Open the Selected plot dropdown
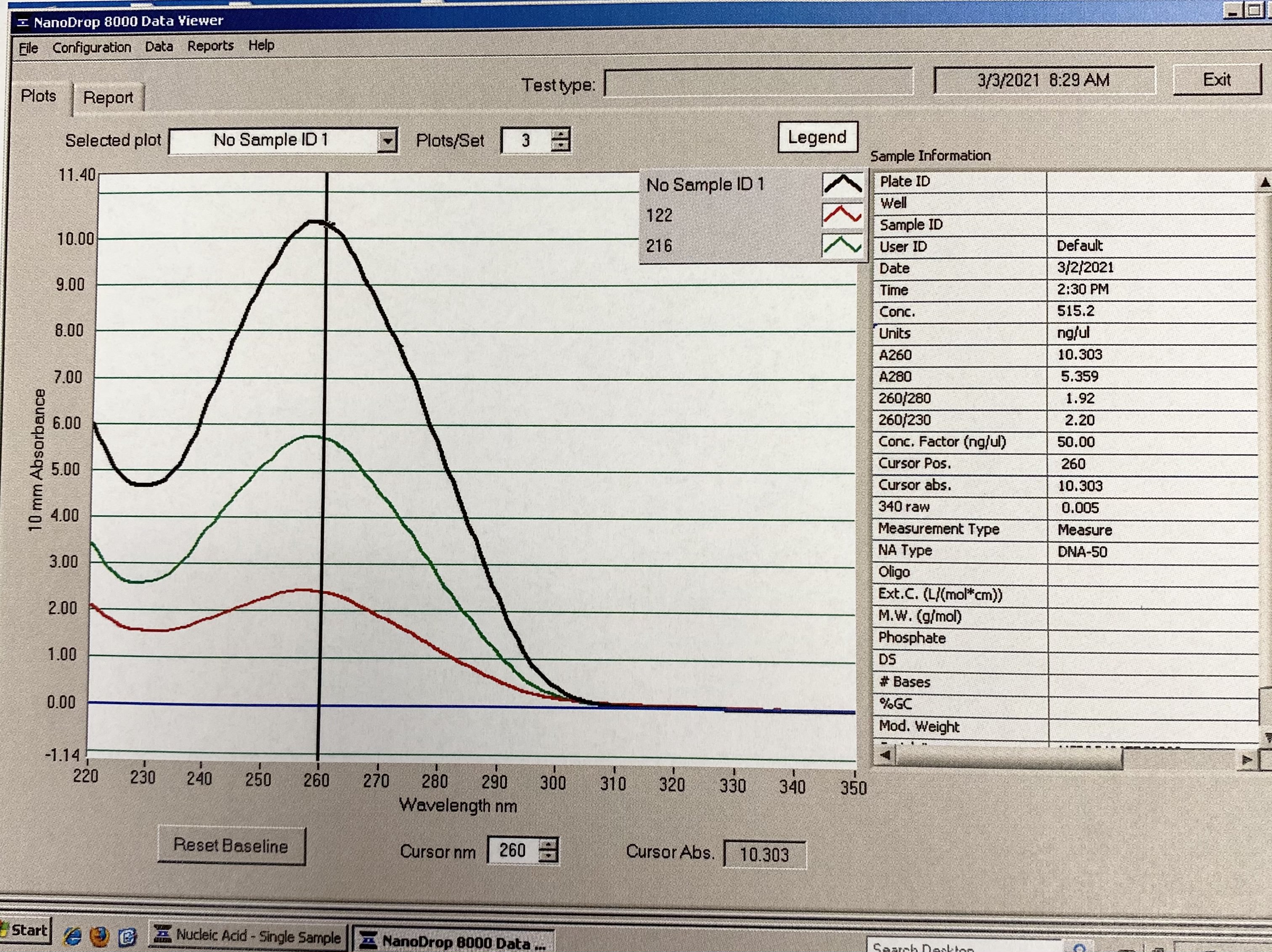 387,141
